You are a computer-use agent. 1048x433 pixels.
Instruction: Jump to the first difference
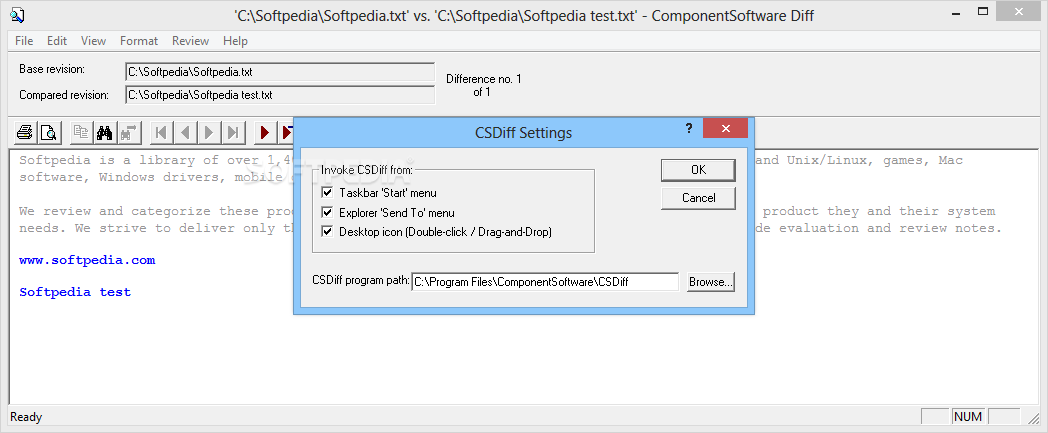coord(161,132)
